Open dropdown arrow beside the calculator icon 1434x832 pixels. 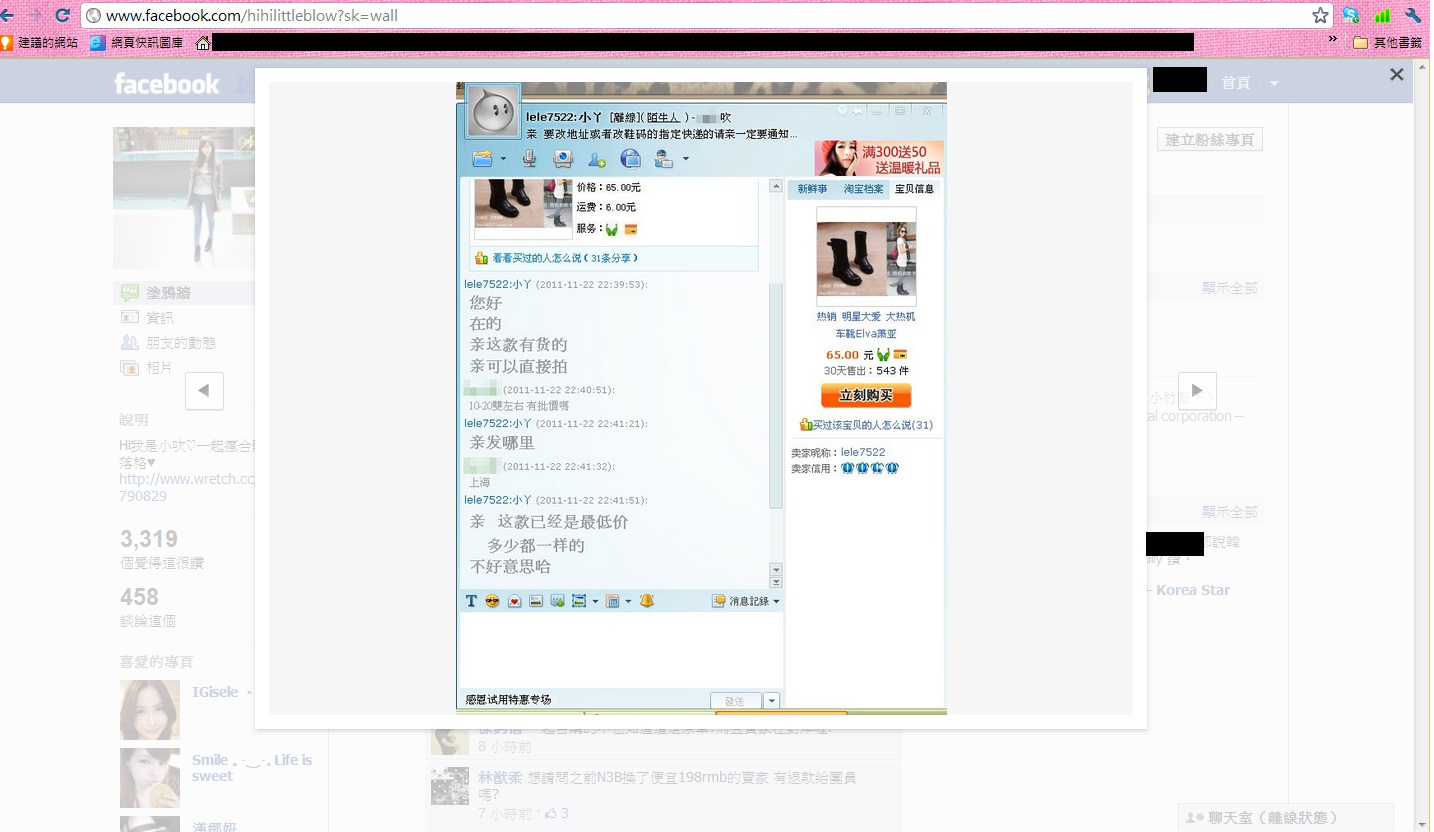[628, 601]
